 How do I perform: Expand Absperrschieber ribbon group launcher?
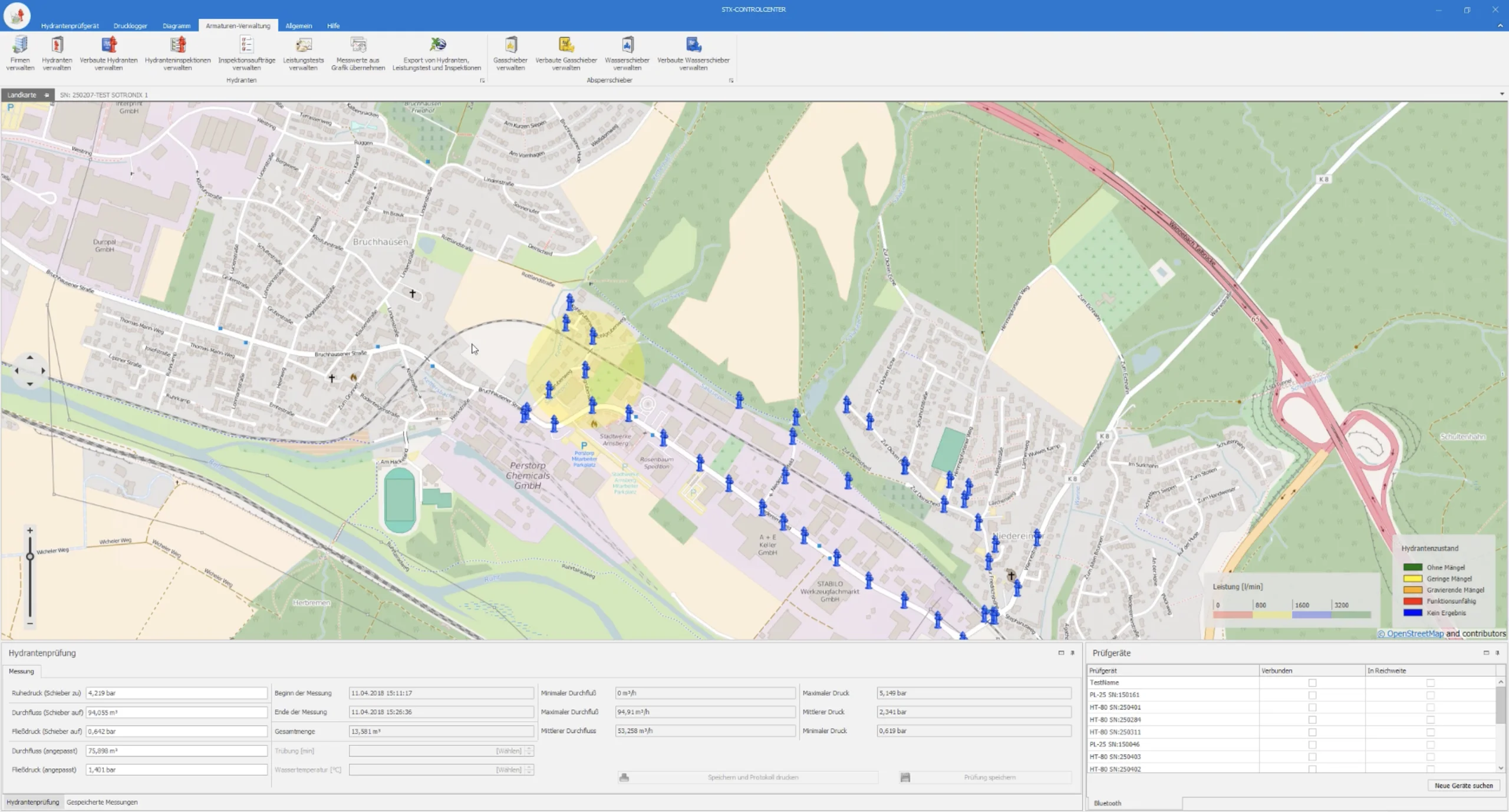[731, 81]
